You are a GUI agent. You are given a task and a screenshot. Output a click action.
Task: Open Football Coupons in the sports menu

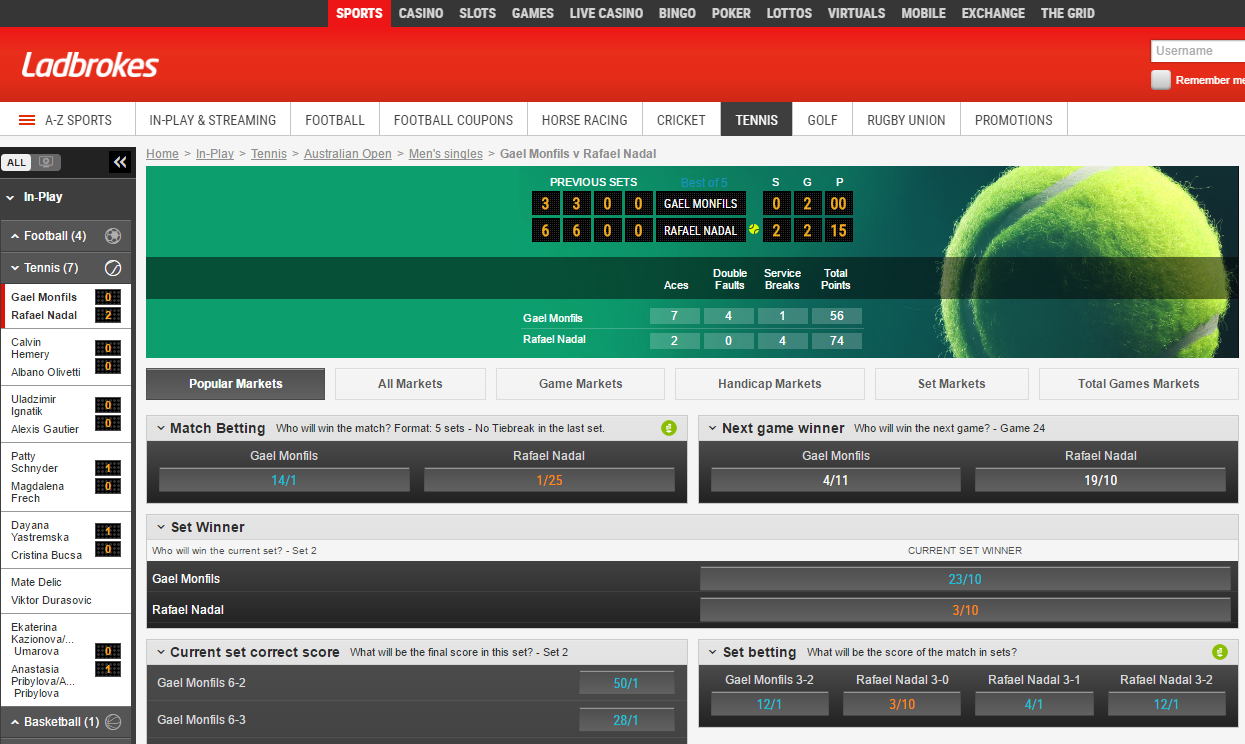point(453,120)
